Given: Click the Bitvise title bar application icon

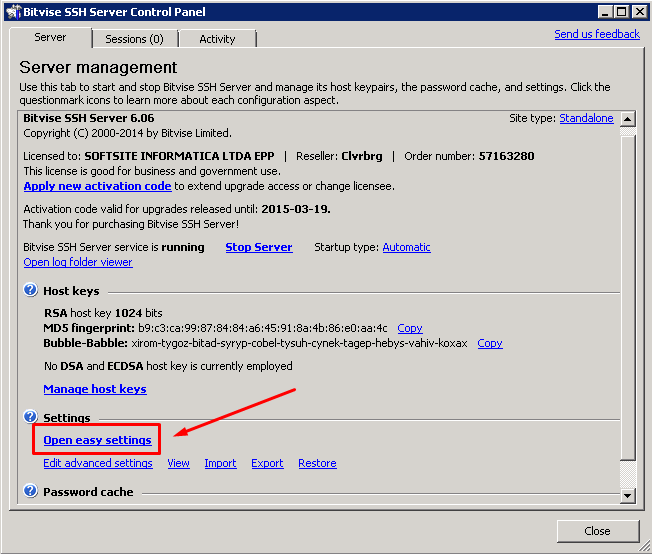Looking at the screenshot, I should tap(12, 12).
